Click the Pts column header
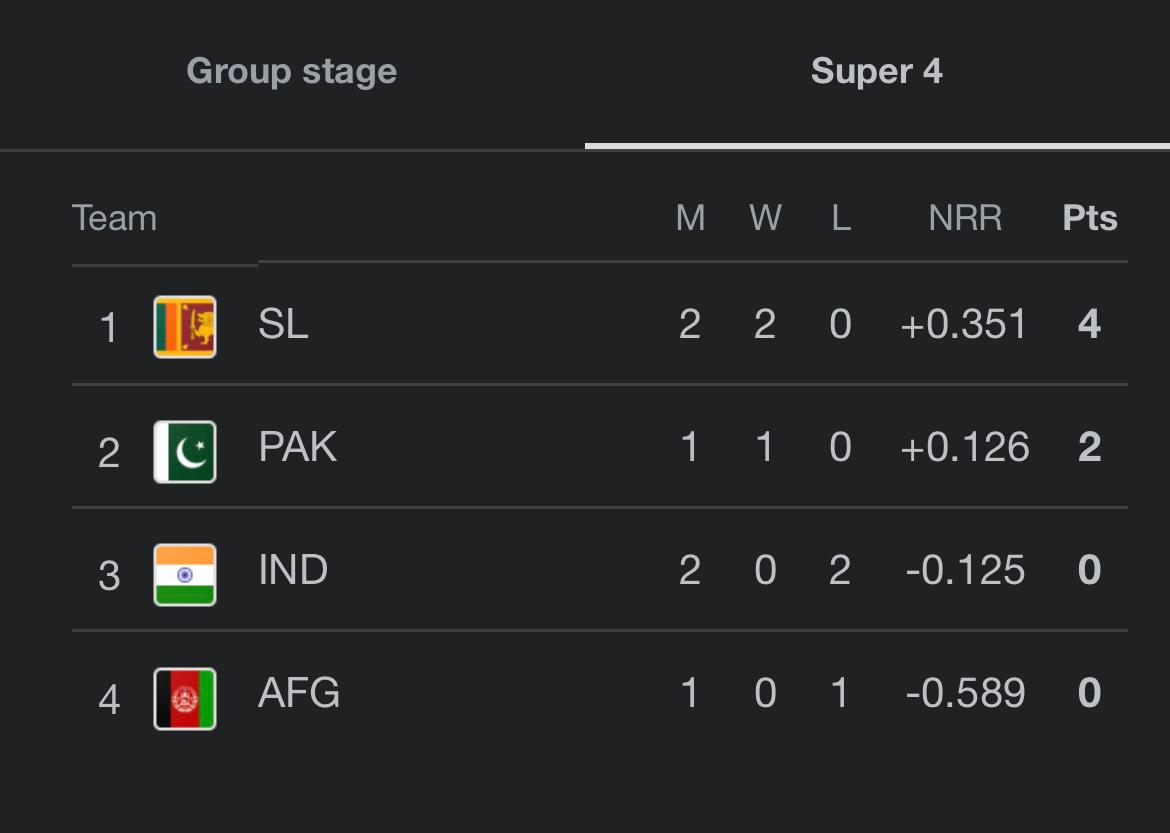The height and width of the screenshot is (833, 1170). (1089, 218)
